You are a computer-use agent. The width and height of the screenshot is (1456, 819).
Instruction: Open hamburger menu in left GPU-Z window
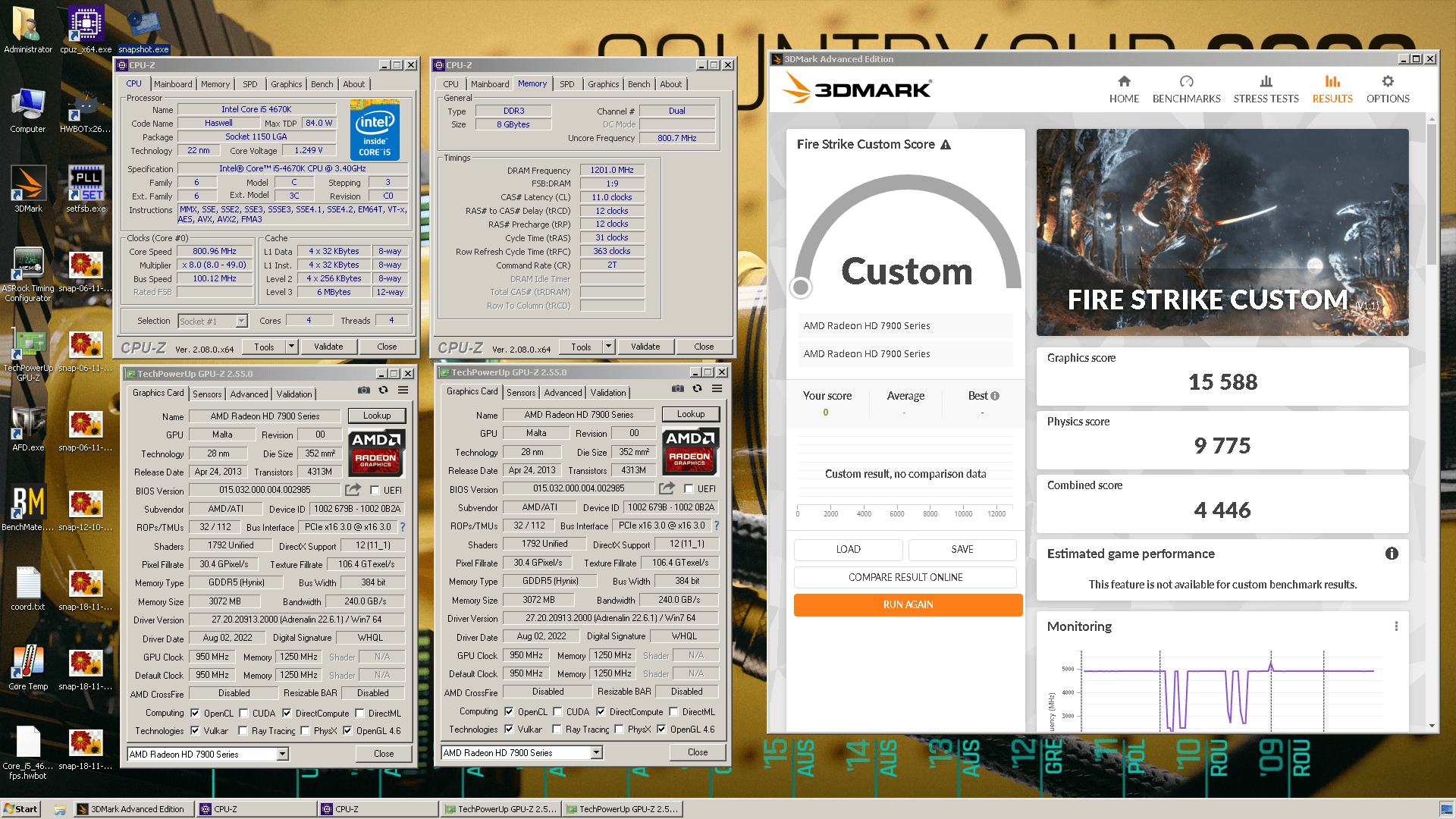click(x=403, y=390)
